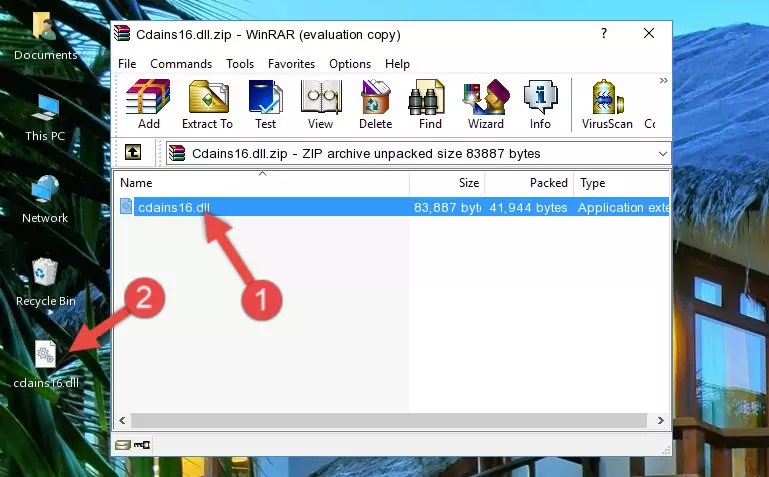The width and height of the screenshot is (769, 477).
Task: Select the Documents desktop icon
Action: click(46, 37)
